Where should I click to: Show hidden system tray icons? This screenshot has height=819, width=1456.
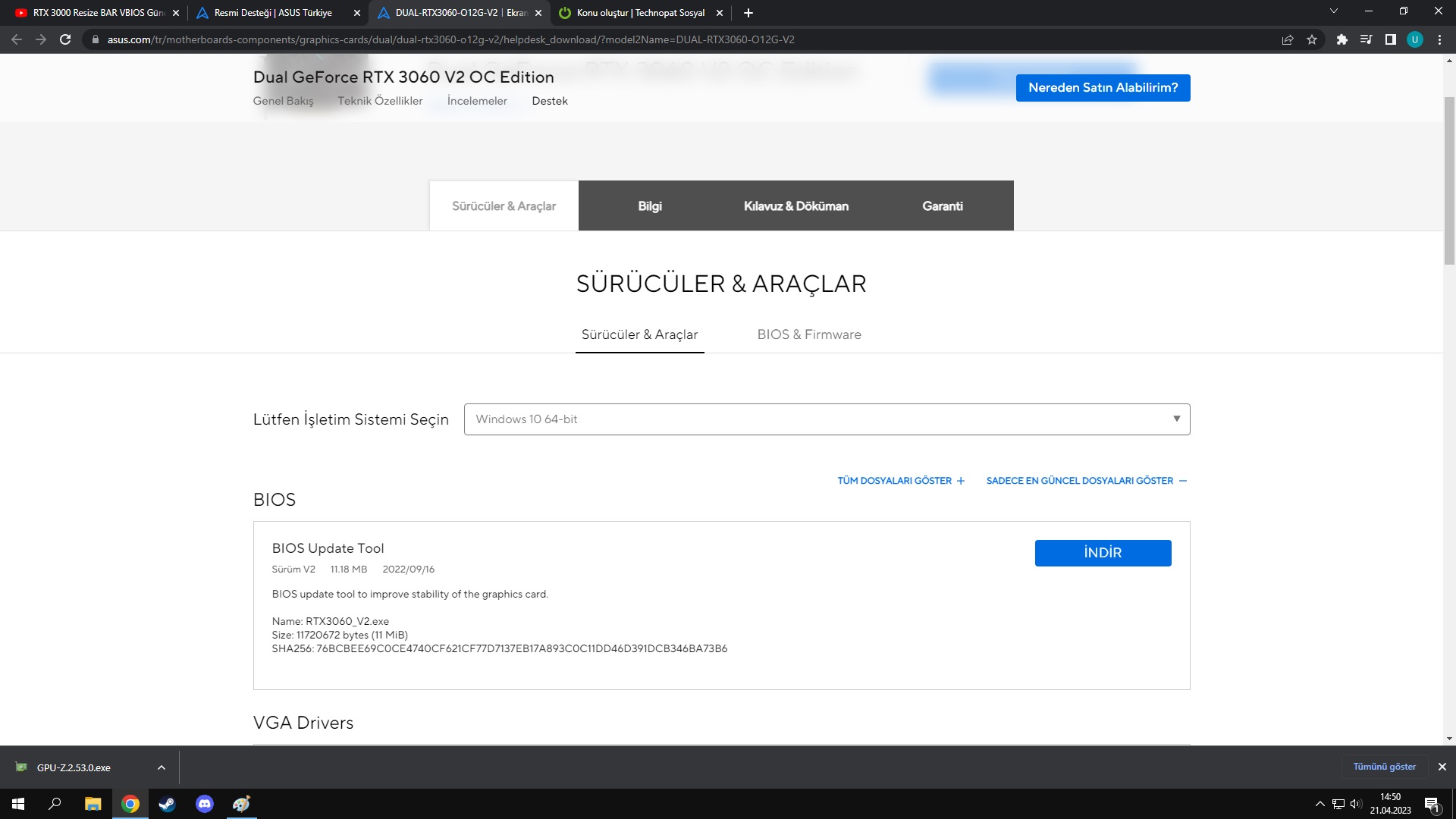pos(1319,804)
